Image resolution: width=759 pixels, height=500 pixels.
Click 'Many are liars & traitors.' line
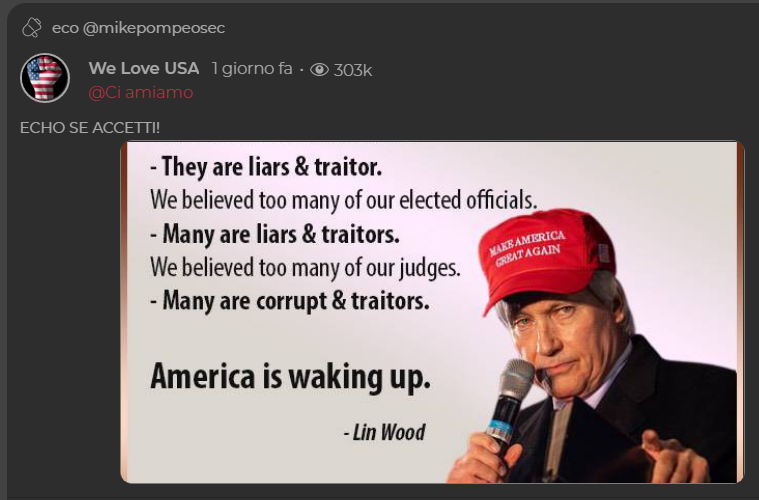275,234
